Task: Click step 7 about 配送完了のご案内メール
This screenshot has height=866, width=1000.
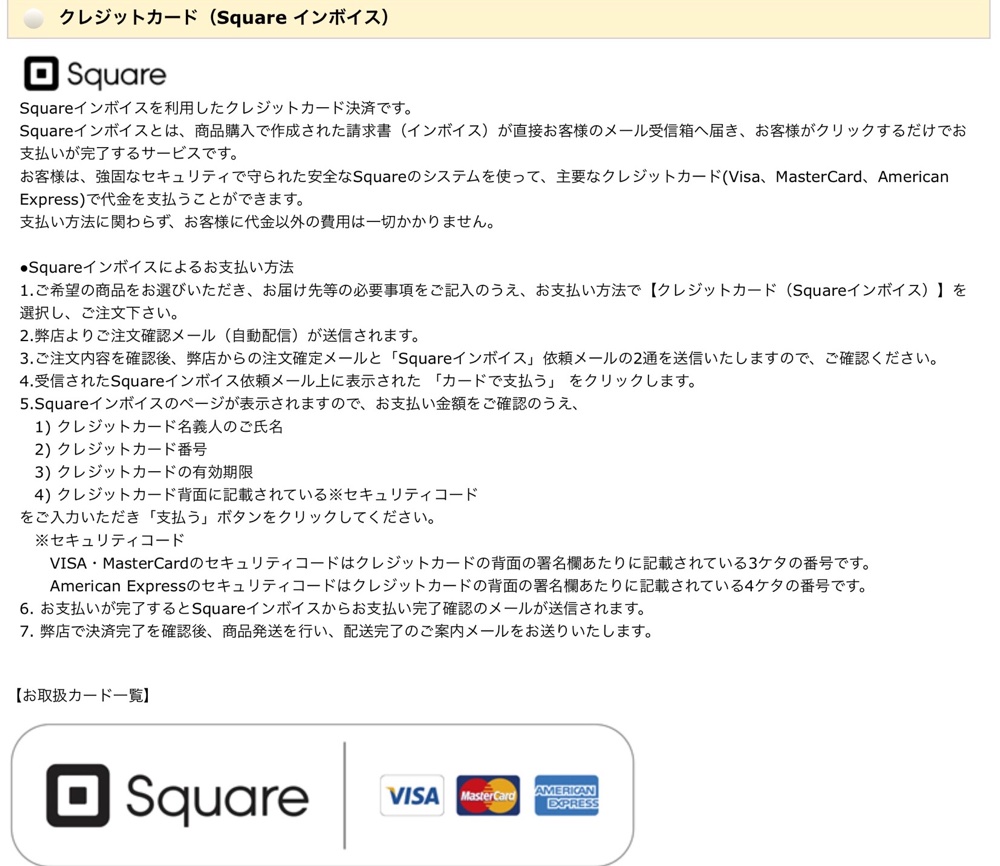Action: click(x=337, y=631)
